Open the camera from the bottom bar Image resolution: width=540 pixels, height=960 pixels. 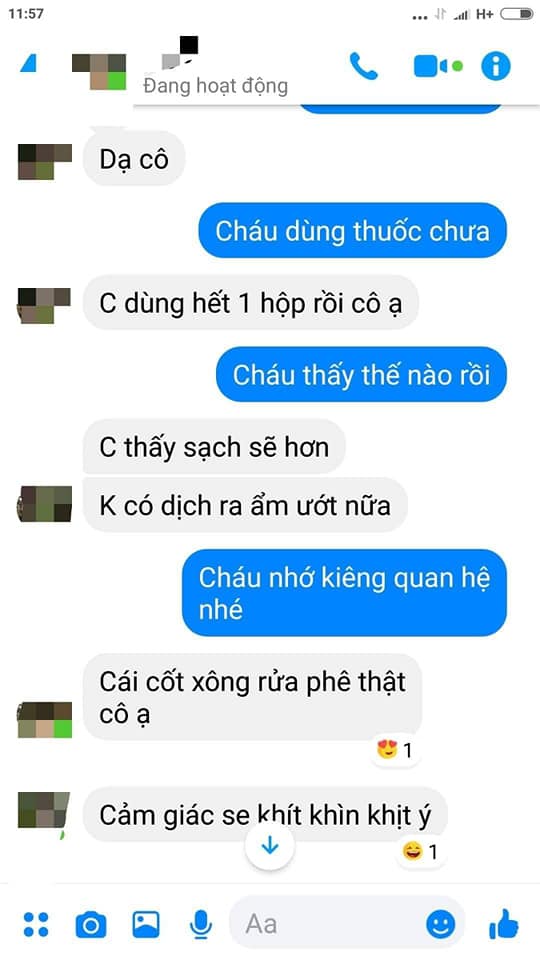click(x=91, y=924)
